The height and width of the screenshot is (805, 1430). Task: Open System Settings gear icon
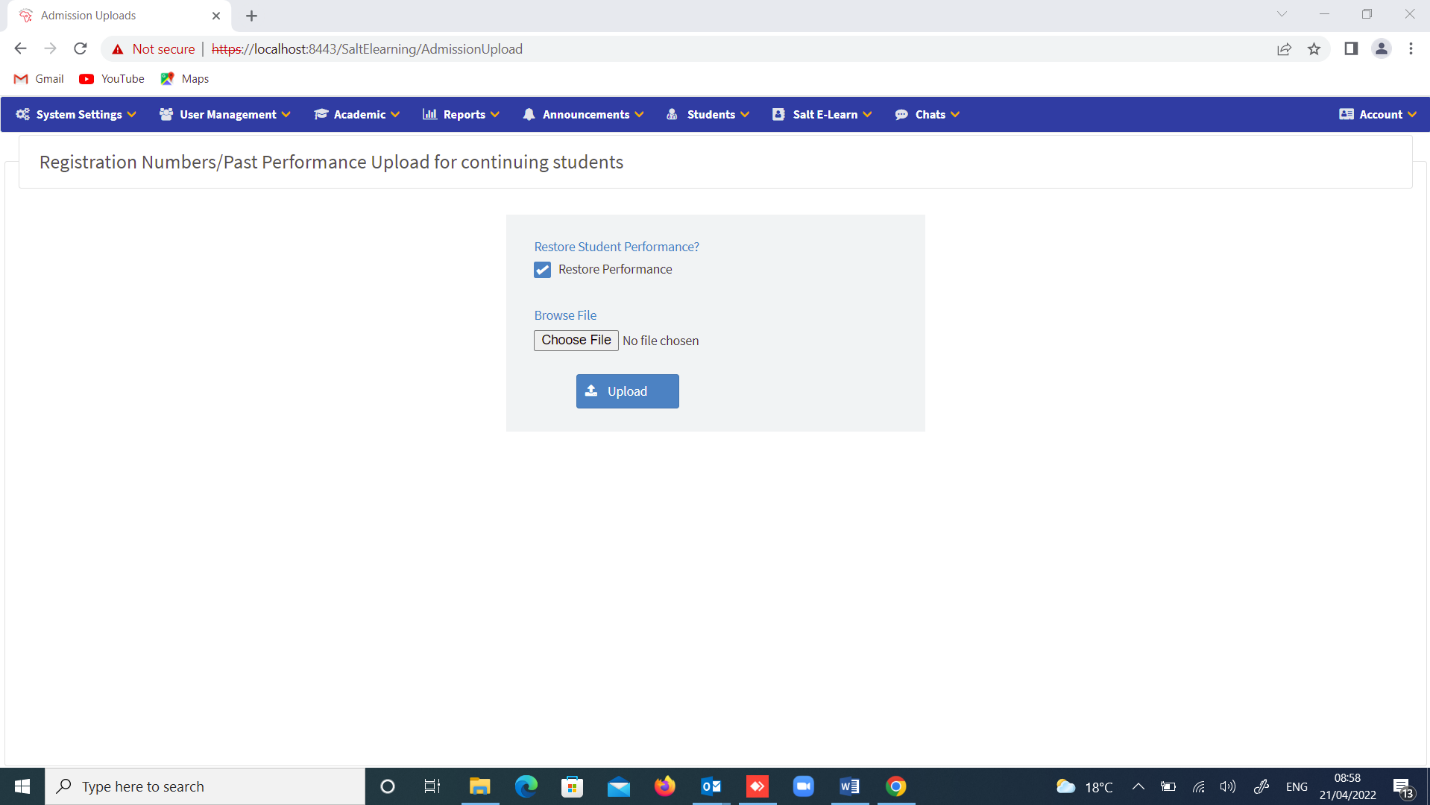(23, 114)
